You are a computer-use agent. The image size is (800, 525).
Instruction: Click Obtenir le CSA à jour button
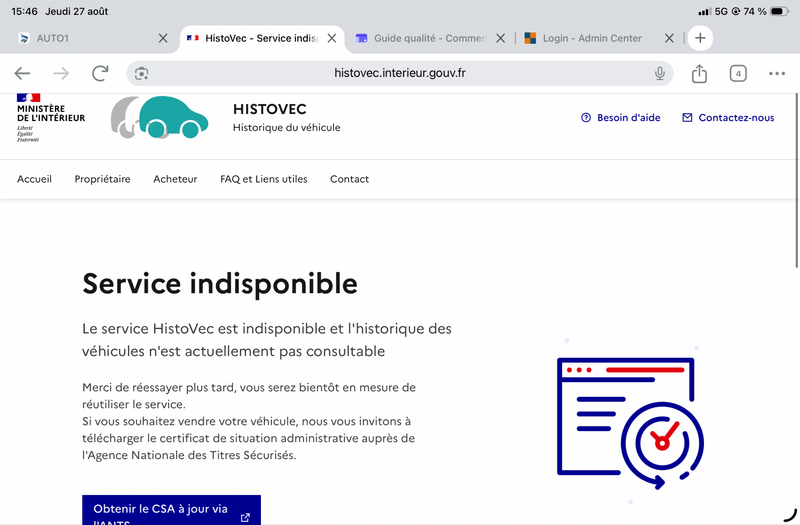point(171,510)
